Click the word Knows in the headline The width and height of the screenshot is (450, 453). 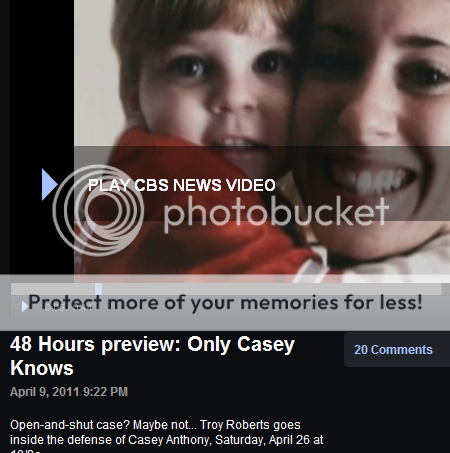point(42,368)
